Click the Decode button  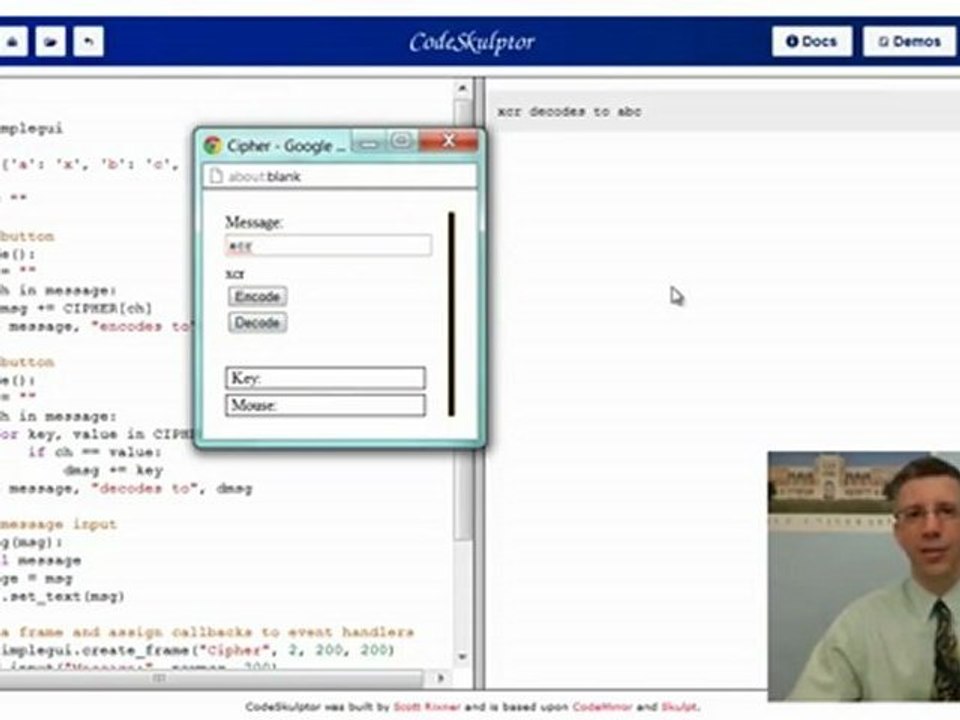[257, 323]
